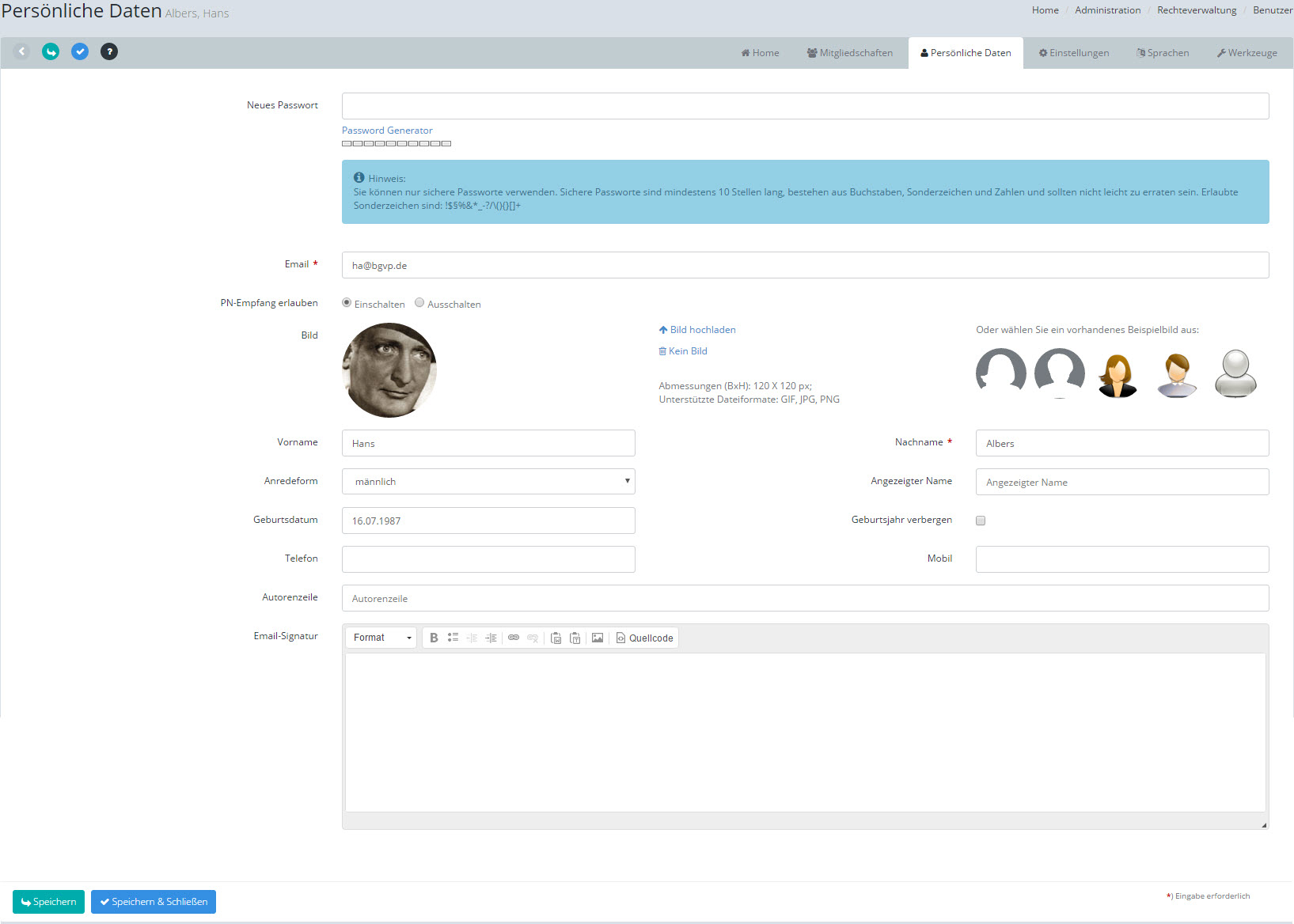Click the black help question mark icon

pos(109,51)
